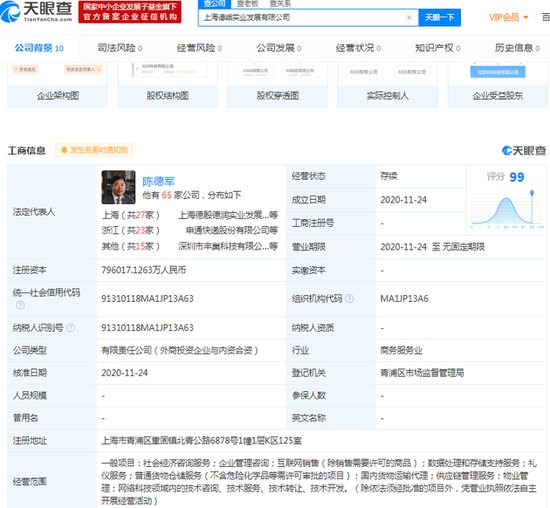Open the 陈德军 legal representative link

(x=158, y=181)
